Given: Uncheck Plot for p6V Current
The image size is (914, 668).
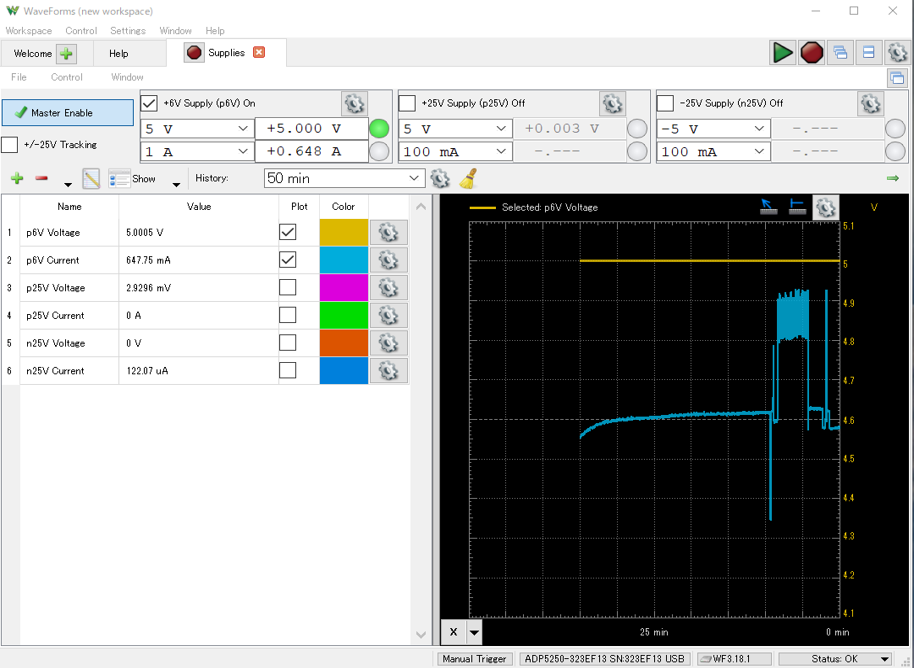Looking at the screenshot, I should 288,260.
